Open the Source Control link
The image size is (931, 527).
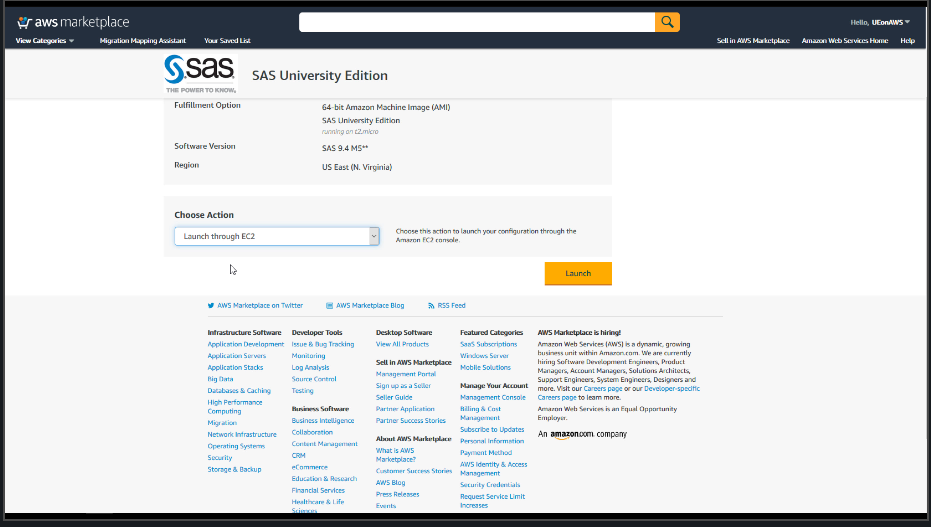pos(314,379)
